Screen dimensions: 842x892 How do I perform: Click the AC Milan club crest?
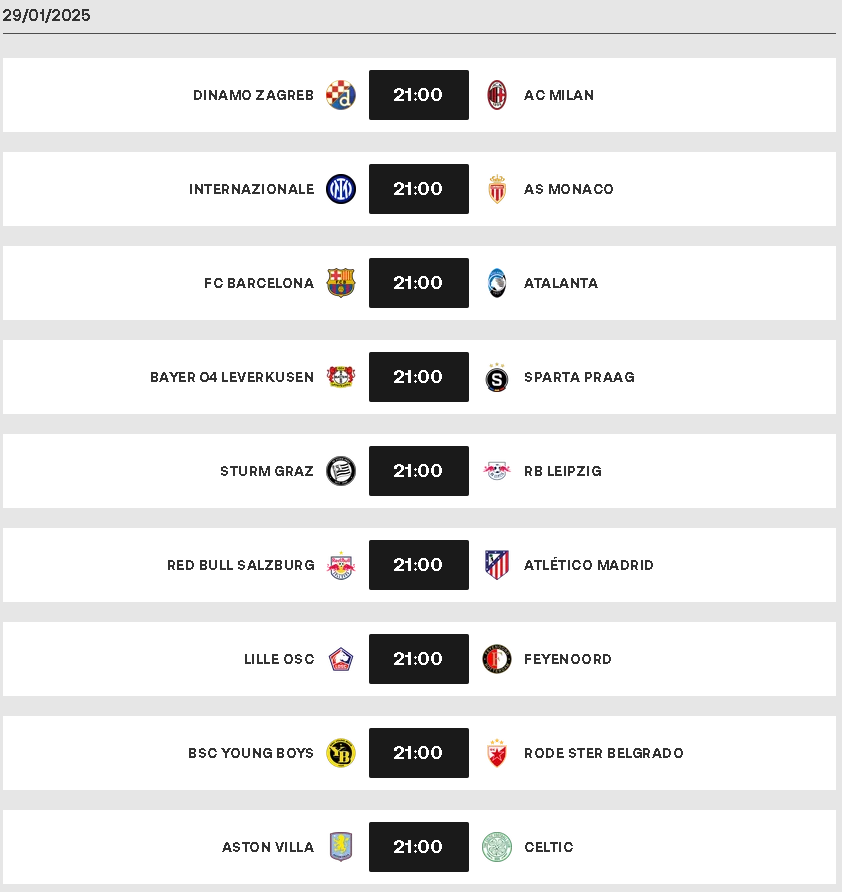pyautogui.click(x=497, y=95)
